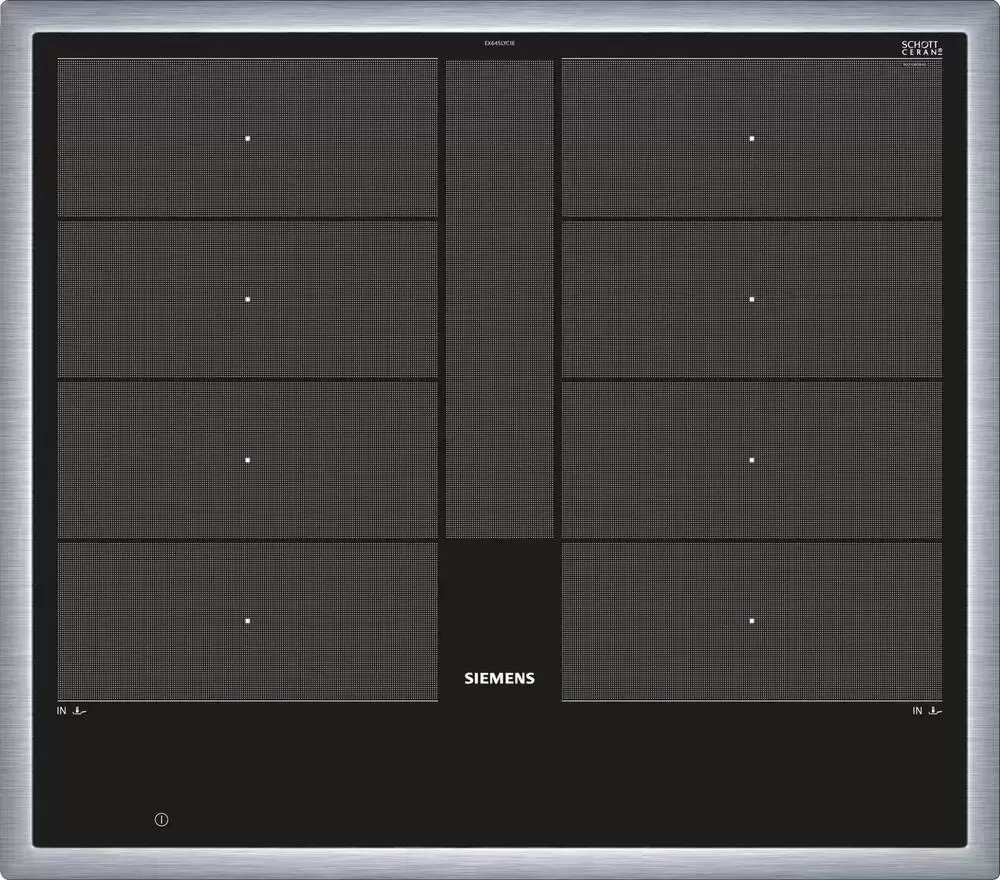The height and width of the screenshot is (880, 1000).
Task: Select second-from-top right zone center dot
Action: [752, 299]
